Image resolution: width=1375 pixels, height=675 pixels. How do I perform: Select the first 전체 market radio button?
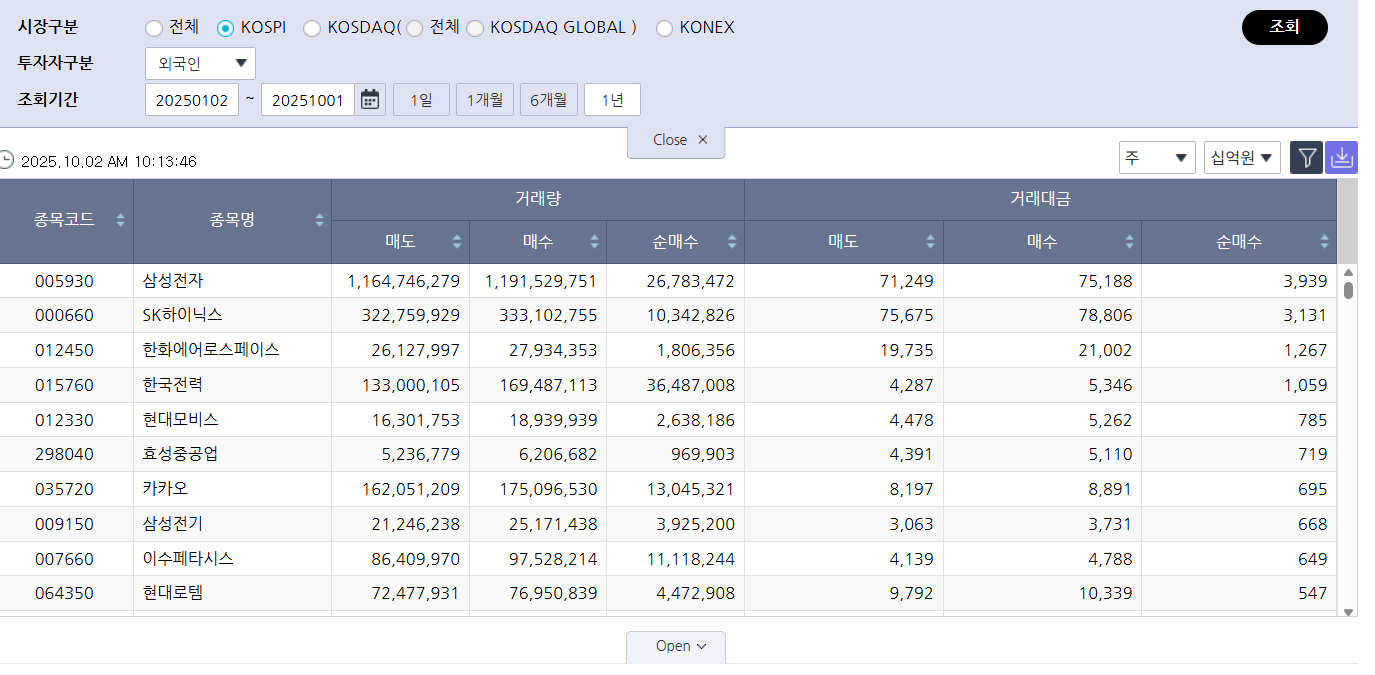pyautogui.click(x=153, y=28)
